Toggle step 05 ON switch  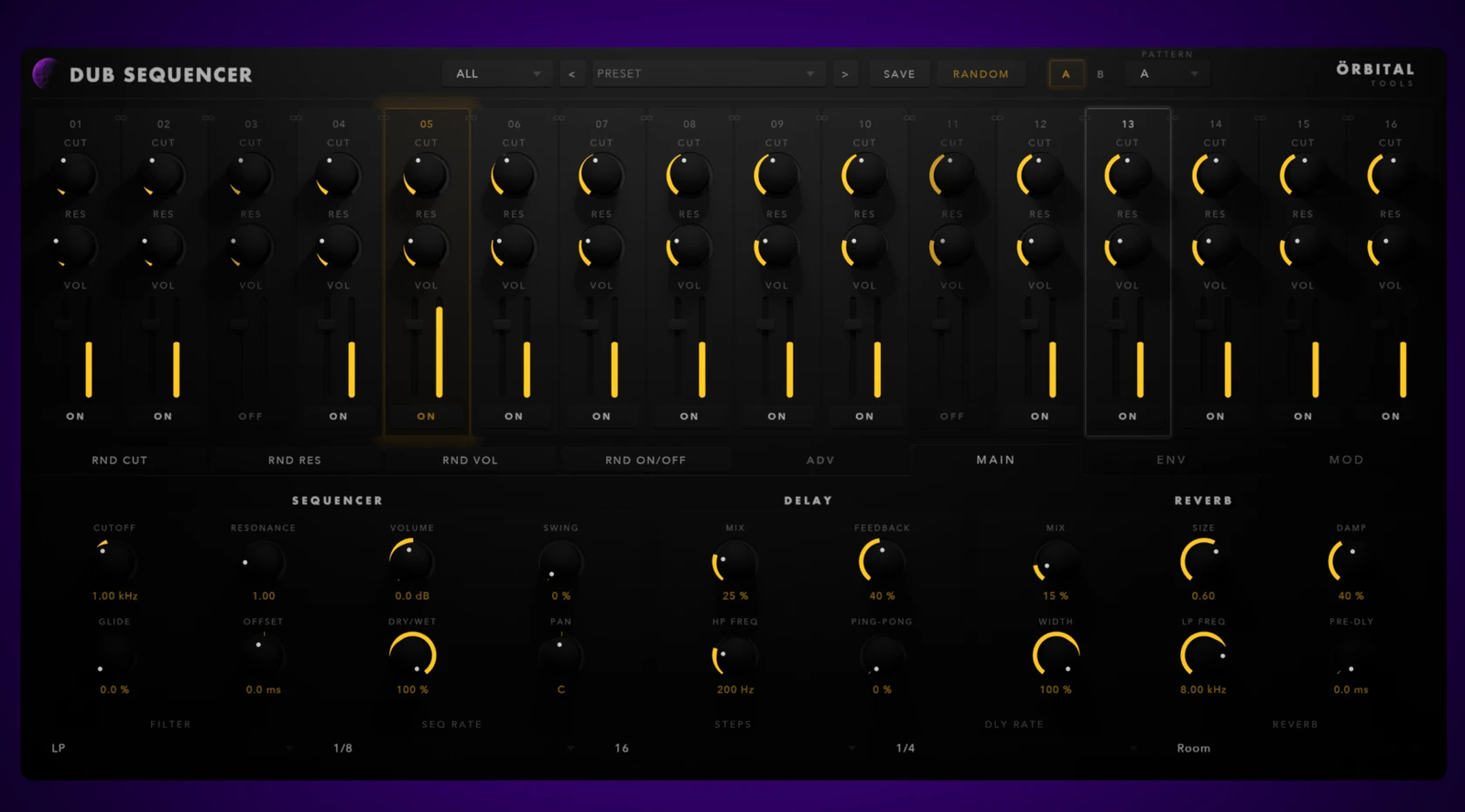[x=427, y=417]
